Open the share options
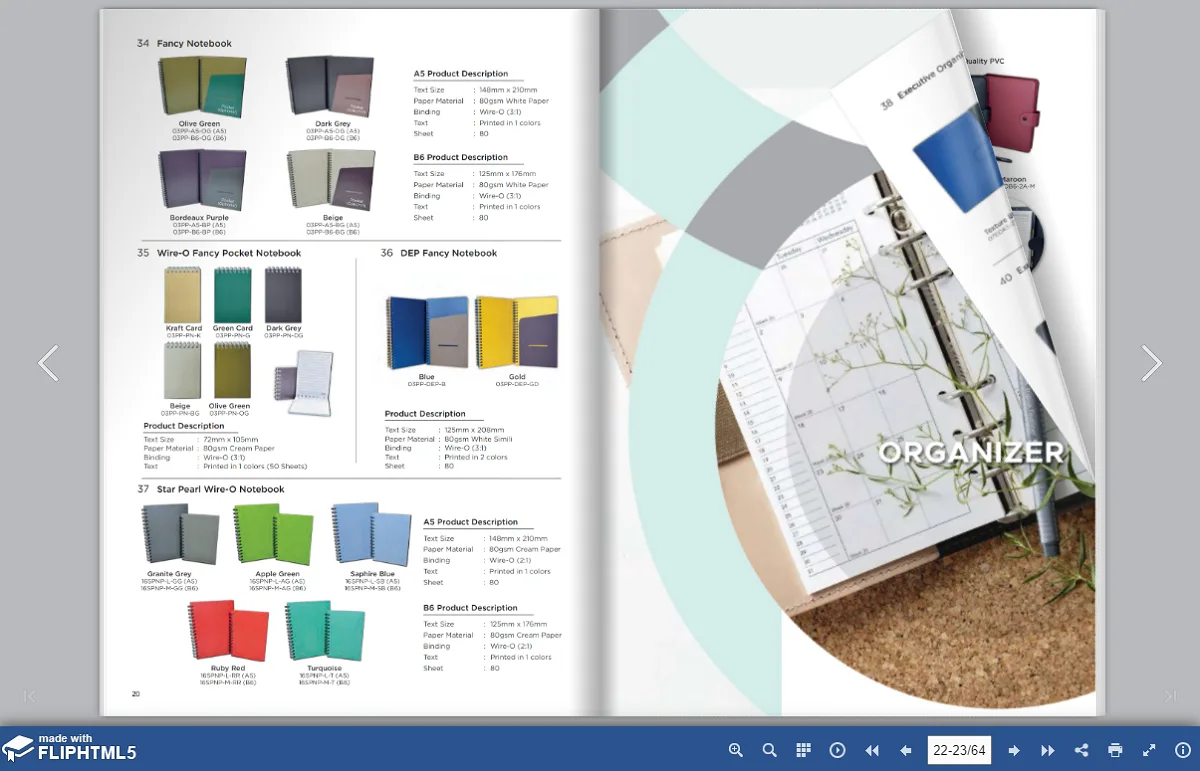Viewport: 1200px width, 771px height. (x=1081, y=750)
